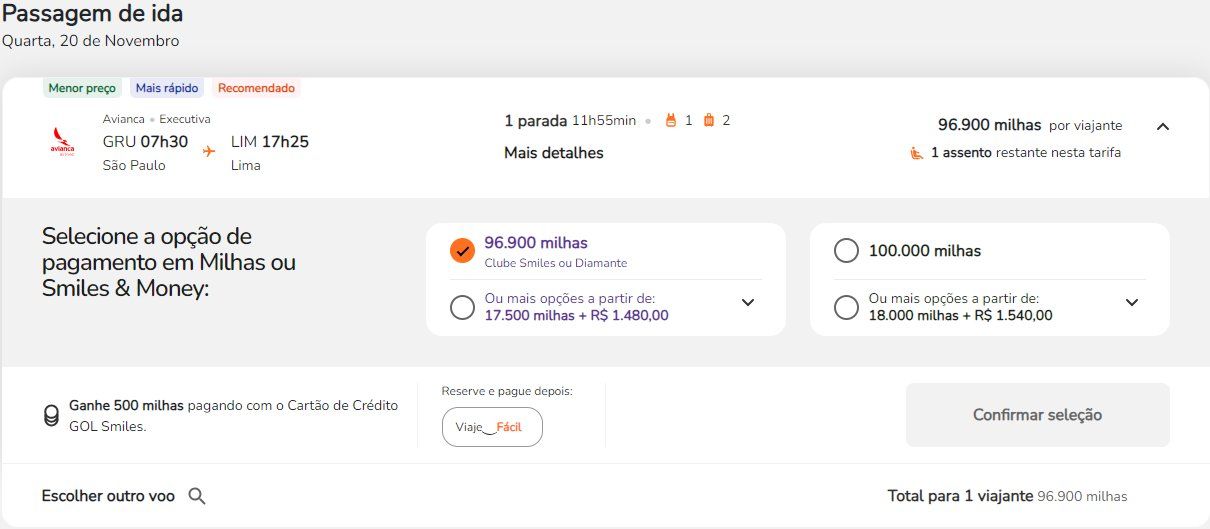Click the search magnifier icon
Screen dimensions: 1210x529
(x=197, y=496)
